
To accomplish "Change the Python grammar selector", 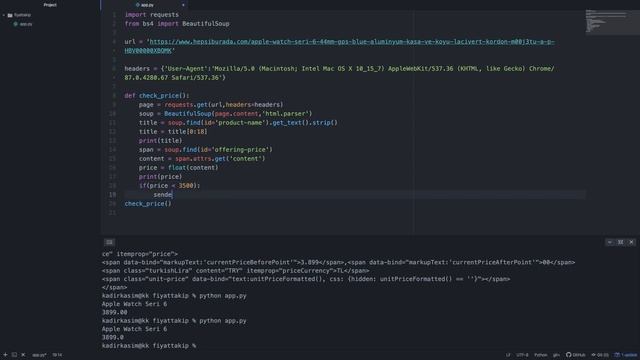I will [540, 355].
